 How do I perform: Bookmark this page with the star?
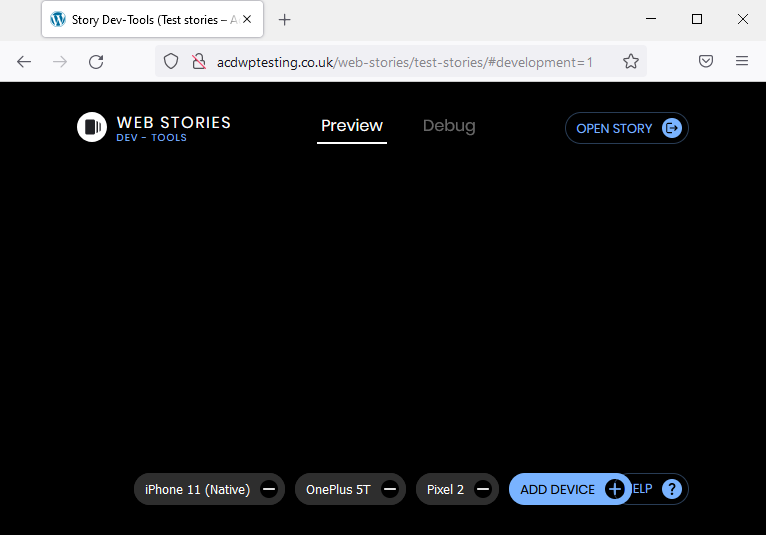click(631, 61)
